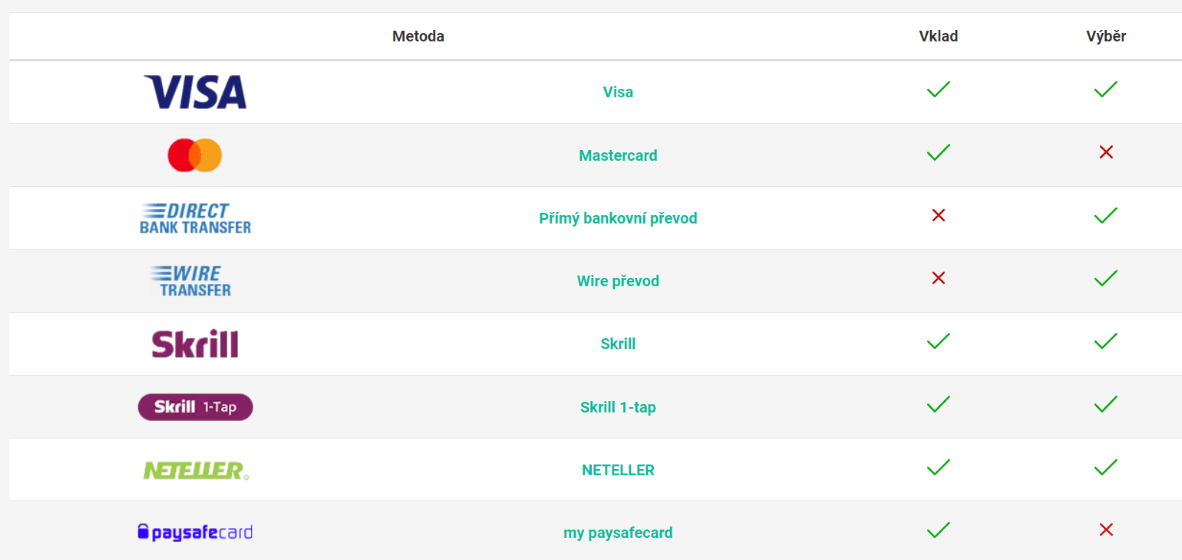Open the my paysafecard link
1182x560 pixels.
click(618, 533)
